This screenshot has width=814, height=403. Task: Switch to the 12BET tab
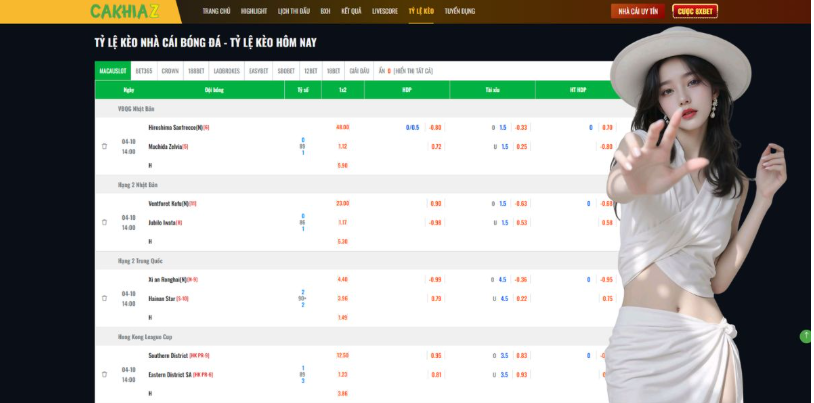tap(311, 71)
